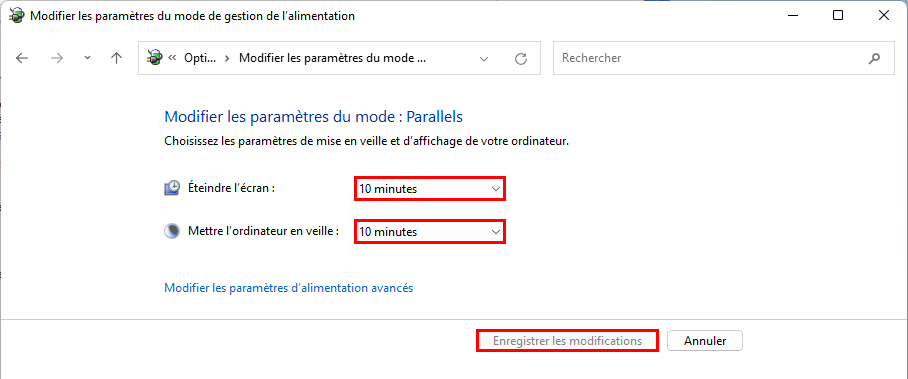
Task: Open the Mettre l'ordinateur en veille dropdown
Action: pos(430,232)
